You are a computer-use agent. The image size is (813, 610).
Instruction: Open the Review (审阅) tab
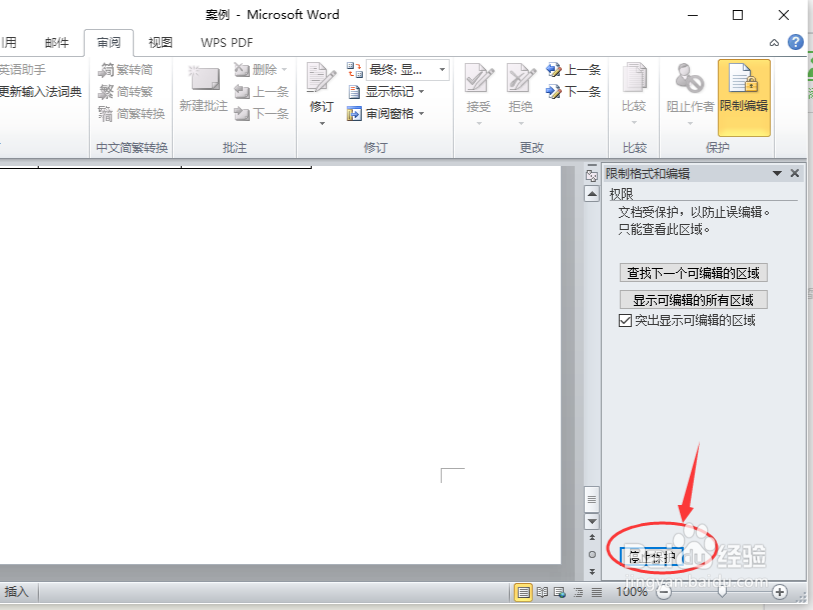[x=109, y=43]
